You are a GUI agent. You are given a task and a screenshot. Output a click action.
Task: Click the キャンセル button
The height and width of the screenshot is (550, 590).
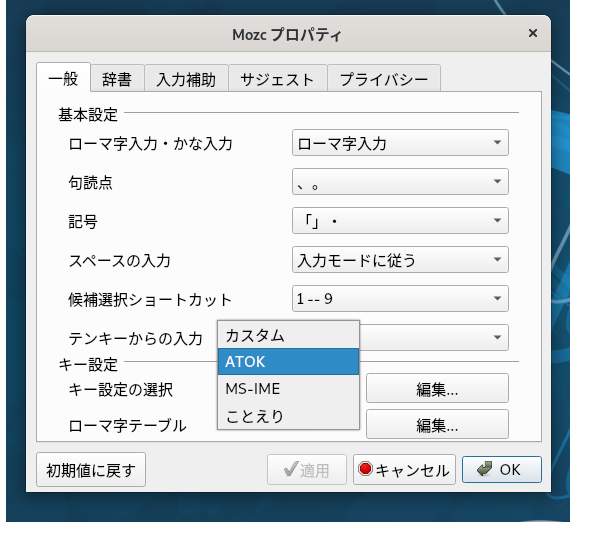tap(404, 470)
